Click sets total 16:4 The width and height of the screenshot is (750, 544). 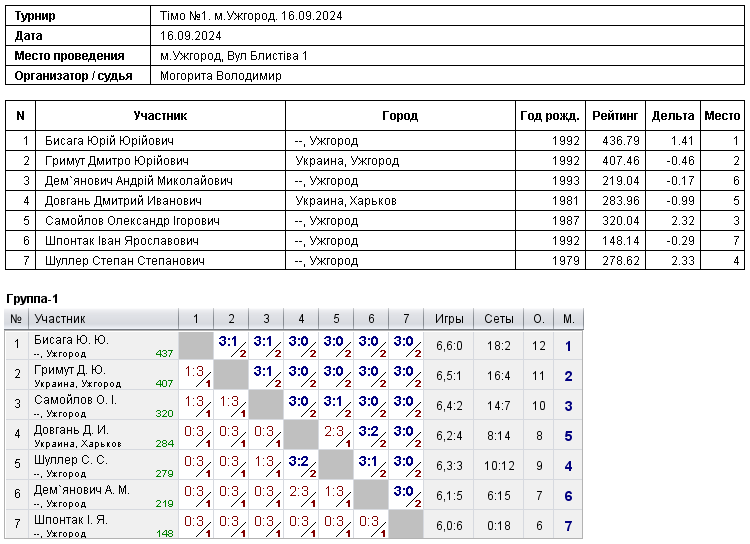(x=499, y=376)
